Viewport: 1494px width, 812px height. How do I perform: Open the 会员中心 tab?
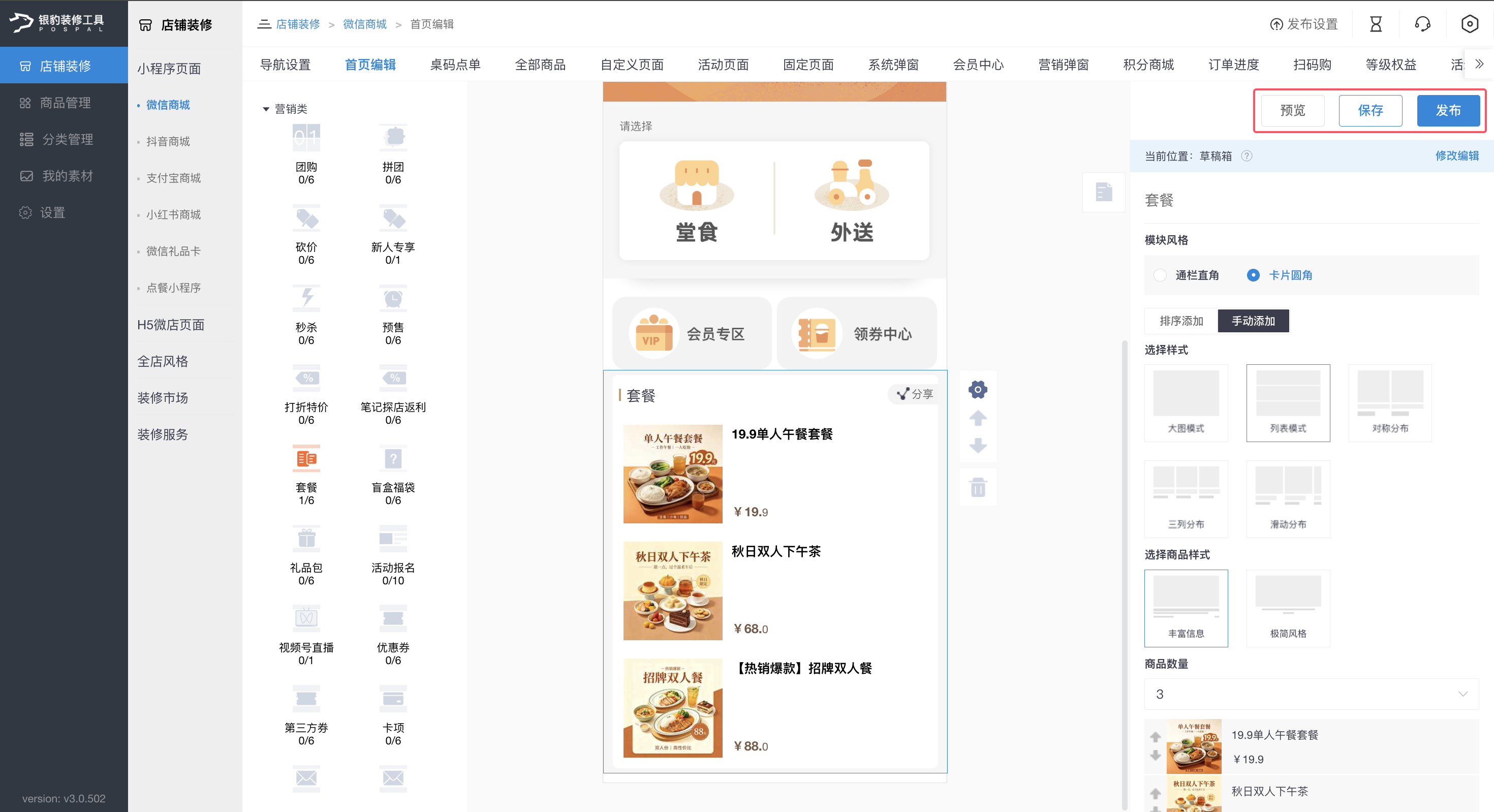pyautogui.click(x=978, y=65)
